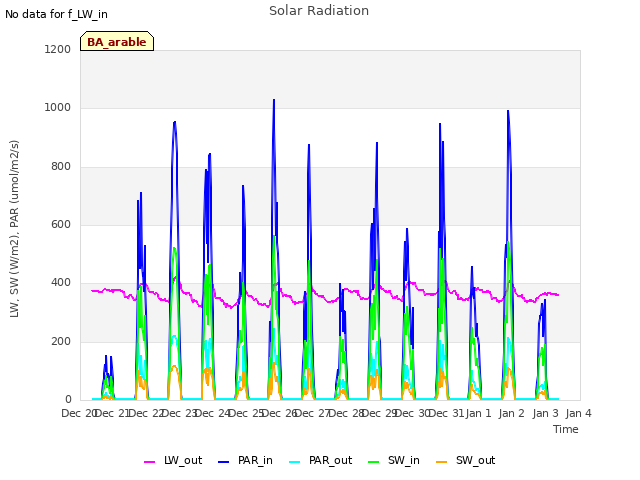Click the orange SW_out legend swatch
Viewport: 640px width, 480px height.
442,462
